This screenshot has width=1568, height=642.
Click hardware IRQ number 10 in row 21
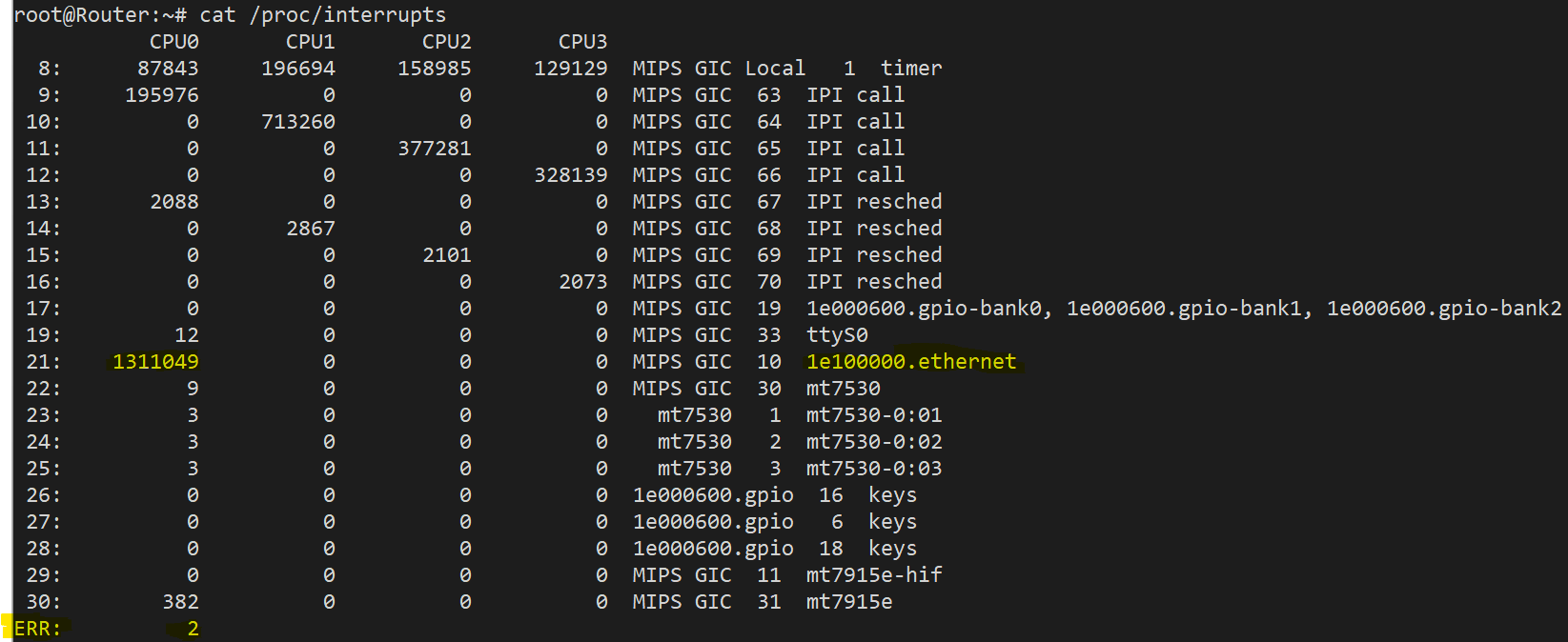coord(769,362)
